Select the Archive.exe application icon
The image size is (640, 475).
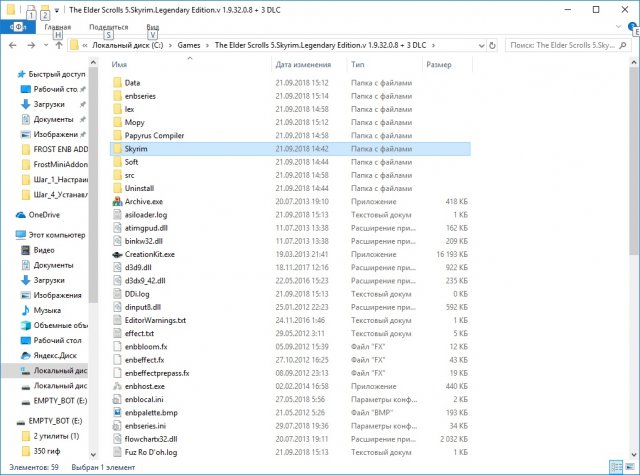[118, 202]
